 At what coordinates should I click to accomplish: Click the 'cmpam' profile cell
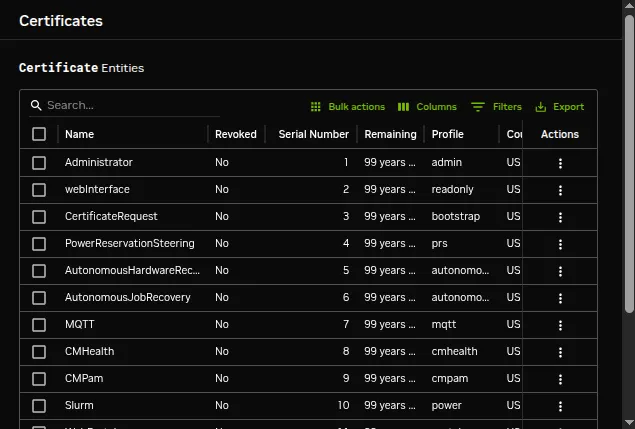click(450, 378)
